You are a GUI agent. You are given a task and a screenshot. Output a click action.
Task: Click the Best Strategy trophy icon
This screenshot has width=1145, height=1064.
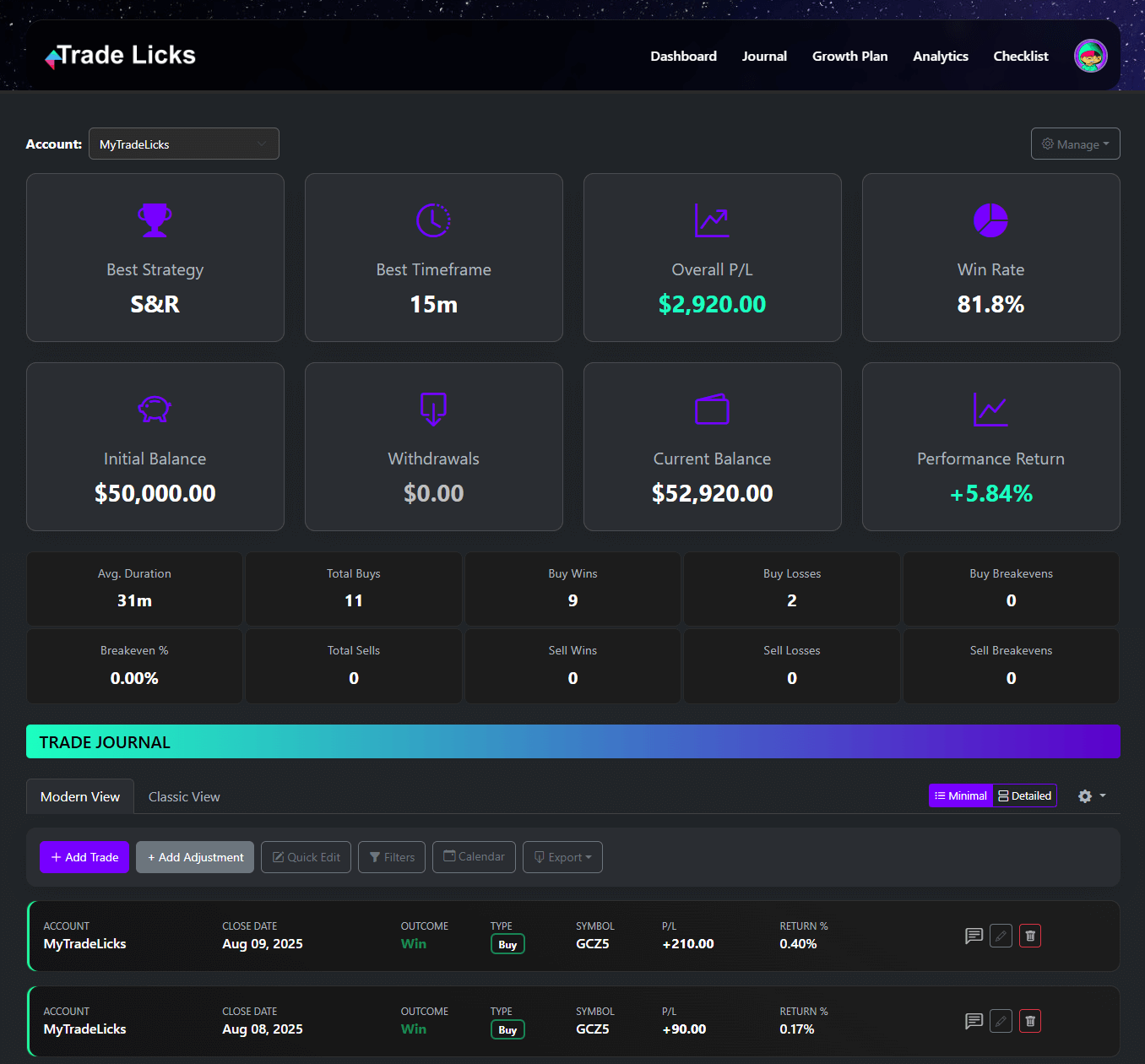click(155, 220)
